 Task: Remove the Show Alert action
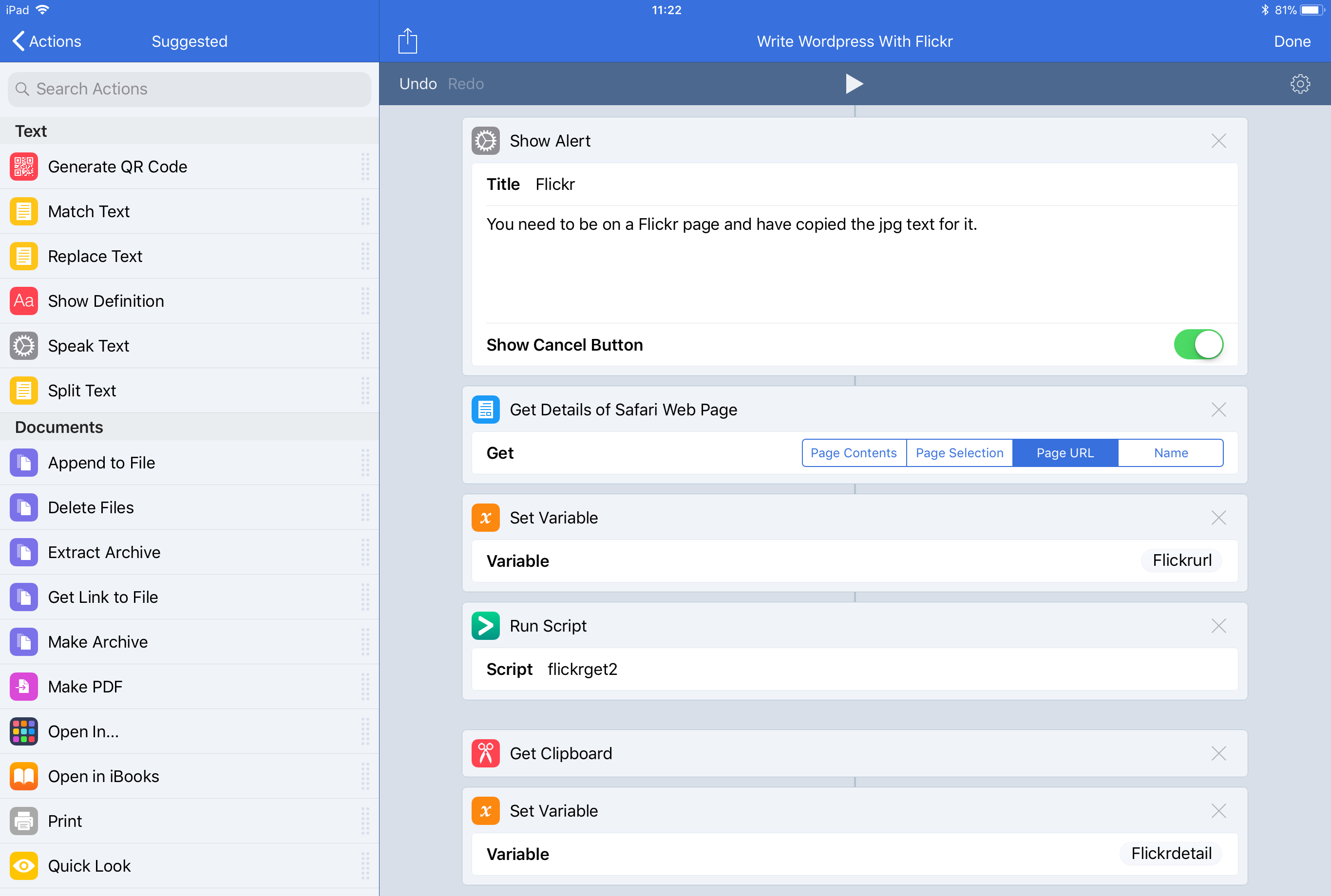(1218, 141)
